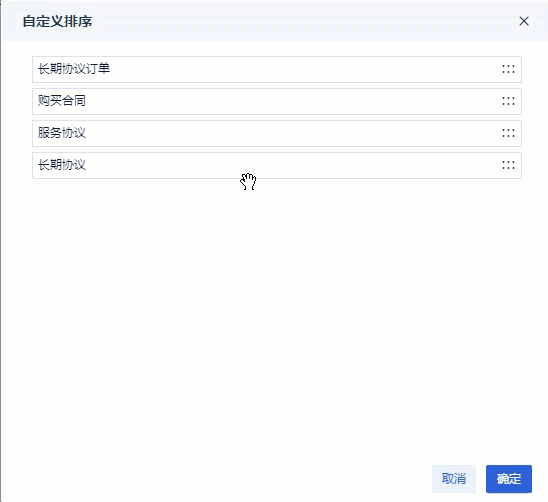Click the 自定义排序 dialog title
Image resolution: width=548 pixels, height=502 pixels.
tap(57, 21)
